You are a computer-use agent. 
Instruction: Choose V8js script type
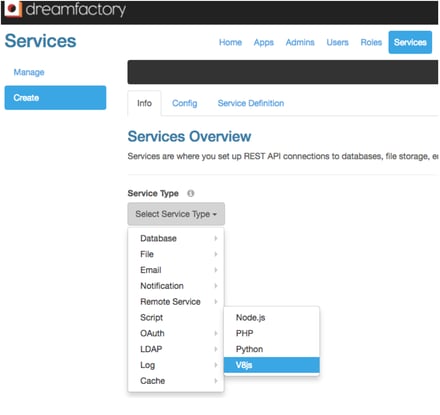[272, 365]
